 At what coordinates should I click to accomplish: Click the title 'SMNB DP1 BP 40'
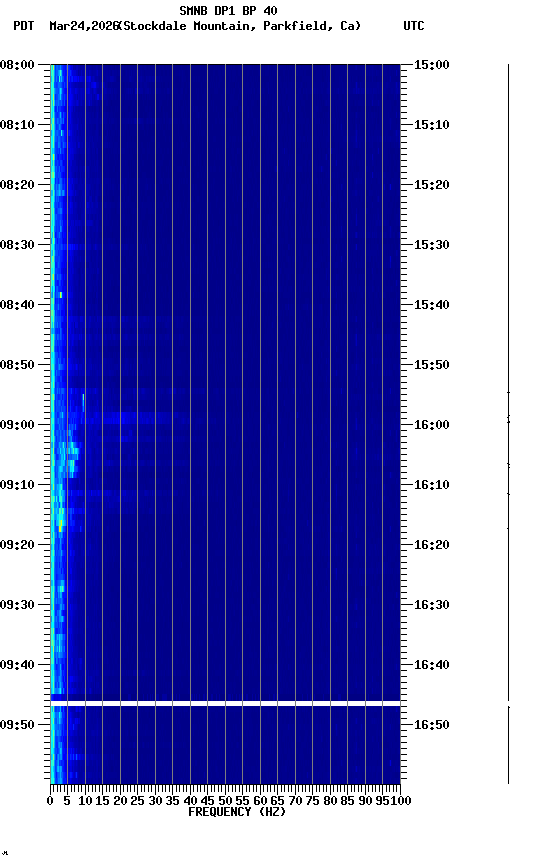[x=228, y=10]
